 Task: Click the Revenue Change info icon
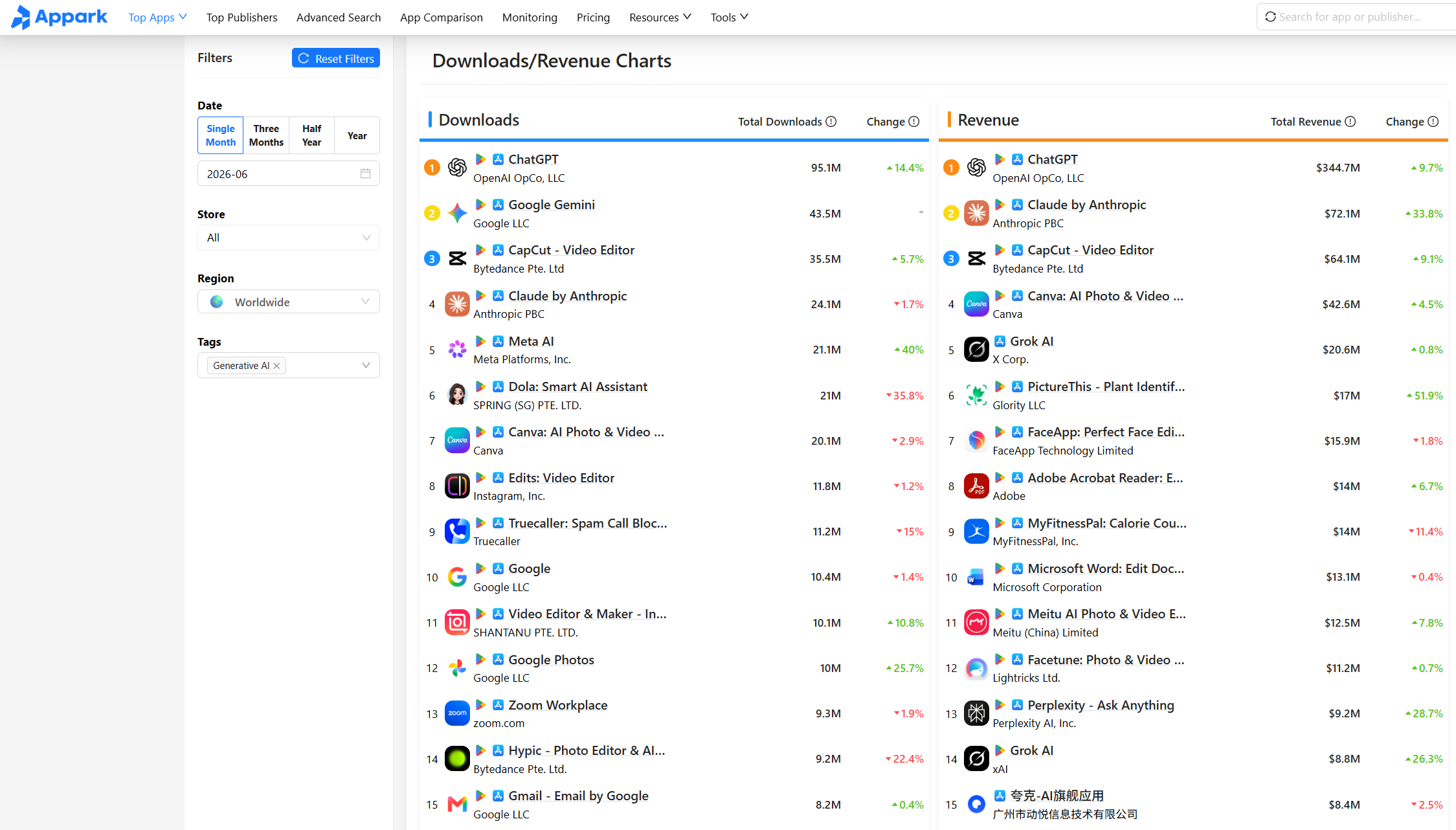(1433, 122)
